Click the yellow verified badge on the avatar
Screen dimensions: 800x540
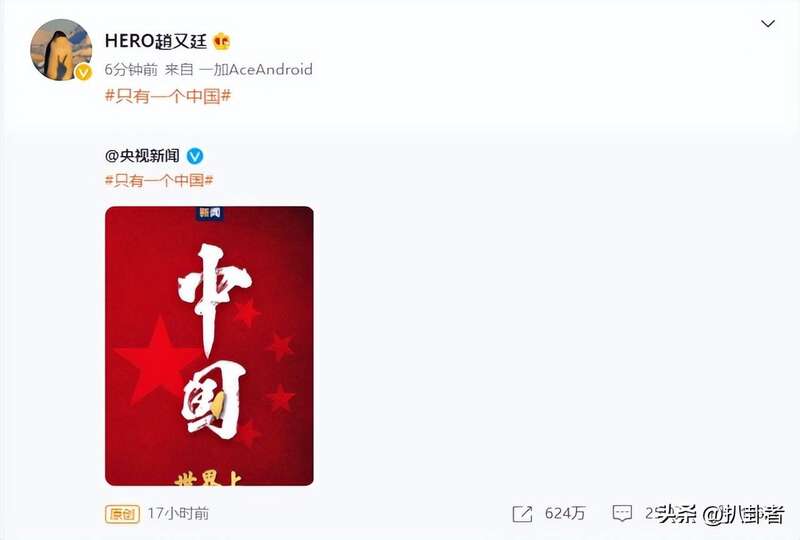pos(84,72)
